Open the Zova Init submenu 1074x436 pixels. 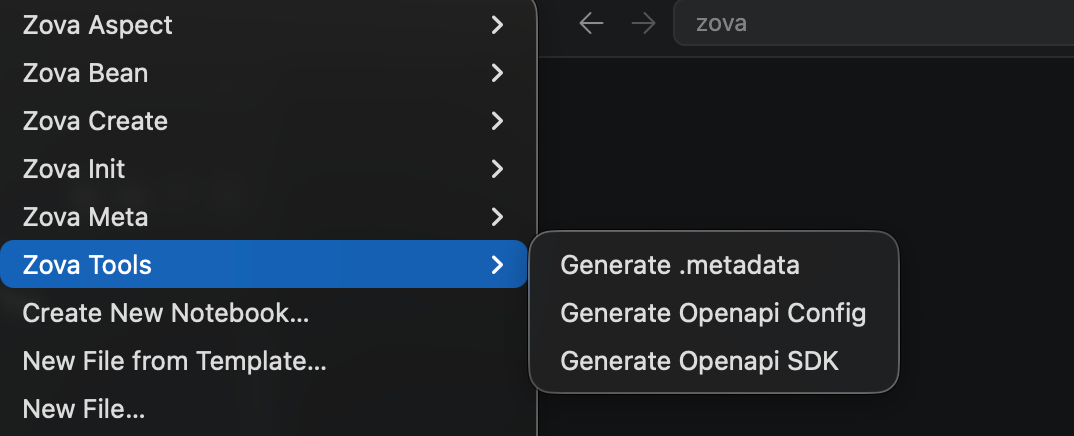coord(74,169)
